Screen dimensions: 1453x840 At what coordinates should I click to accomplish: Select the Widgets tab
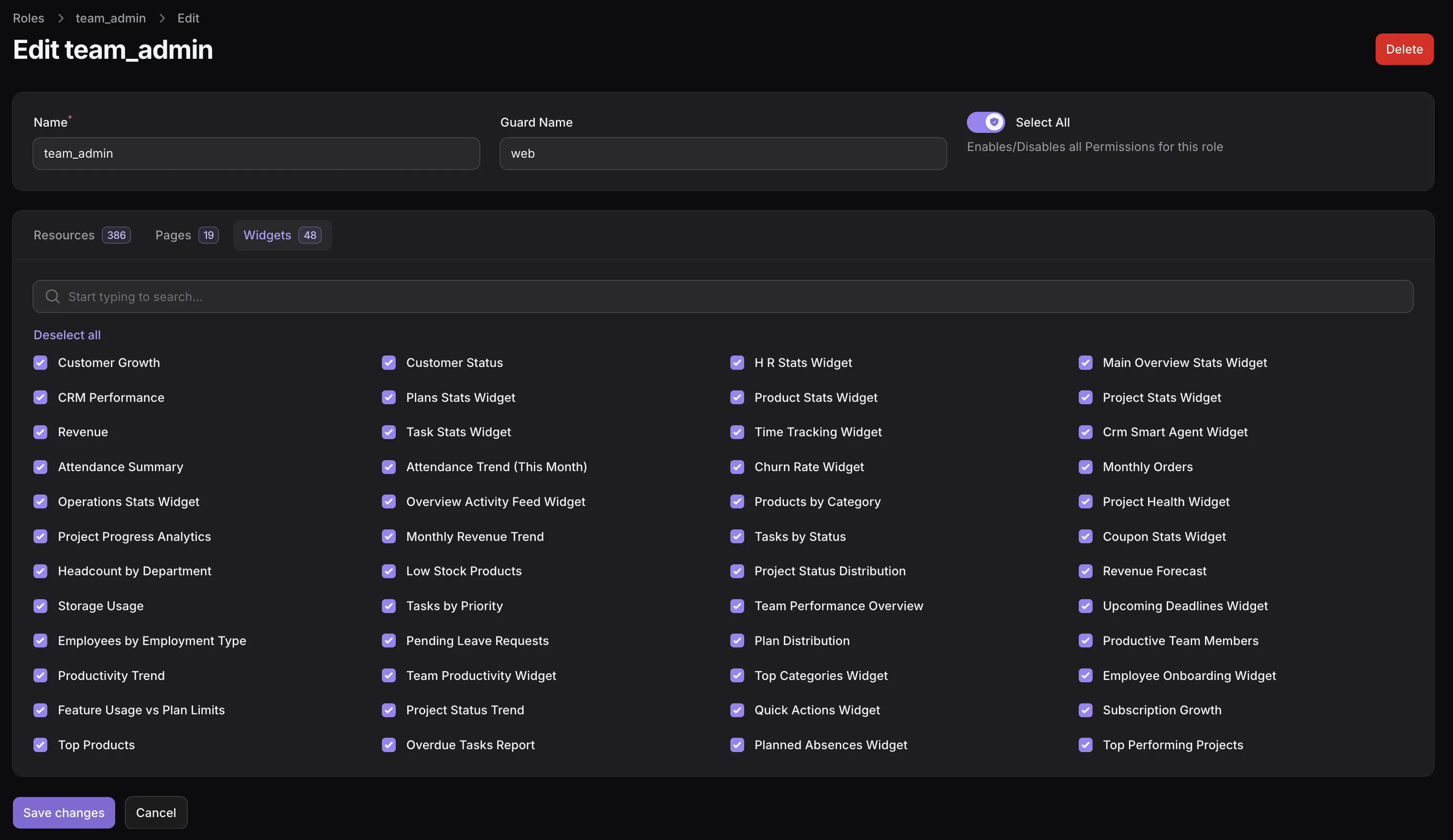282,235
